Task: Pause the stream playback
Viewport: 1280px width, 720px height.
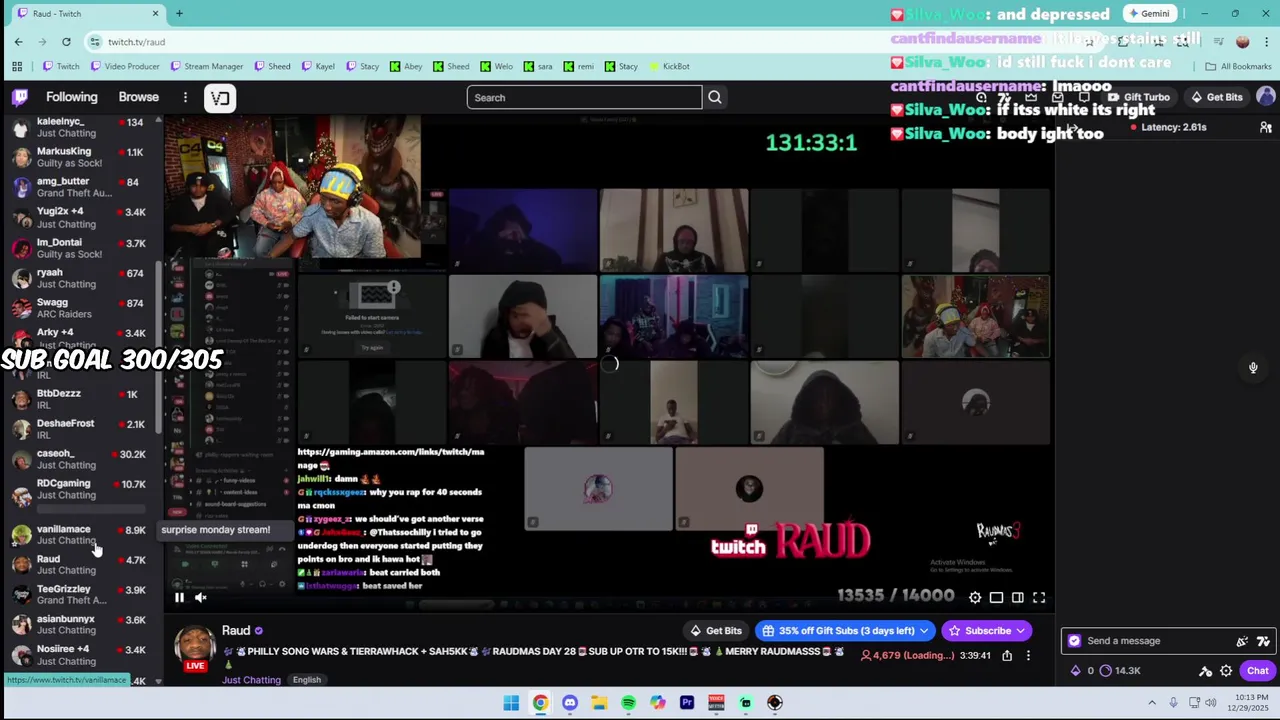Action: [179, 597]
